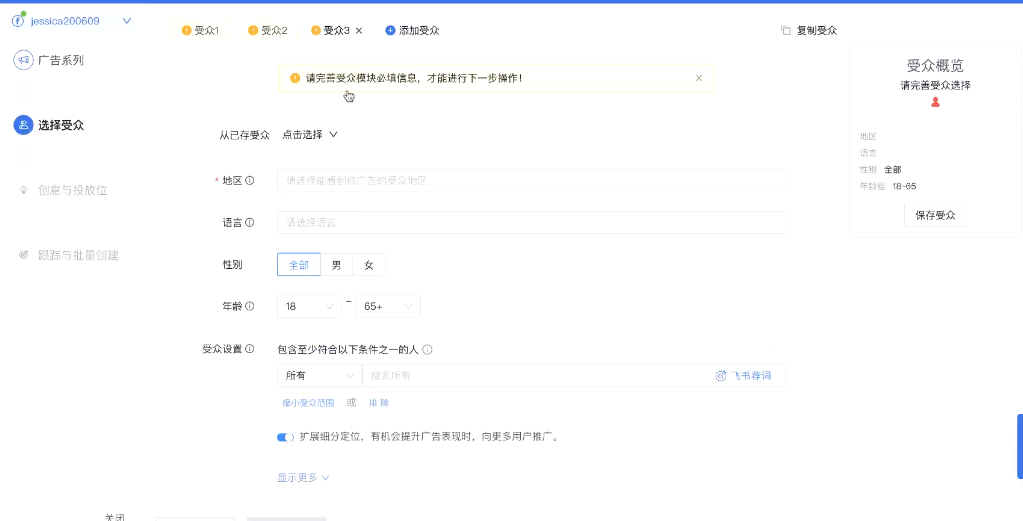
Task: Expand 显示更多 options
Action: (303, 478)
